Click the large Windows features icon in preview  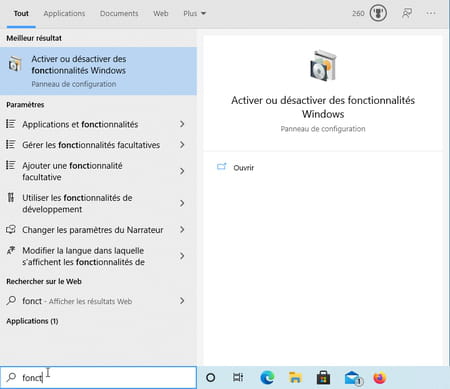323,65
